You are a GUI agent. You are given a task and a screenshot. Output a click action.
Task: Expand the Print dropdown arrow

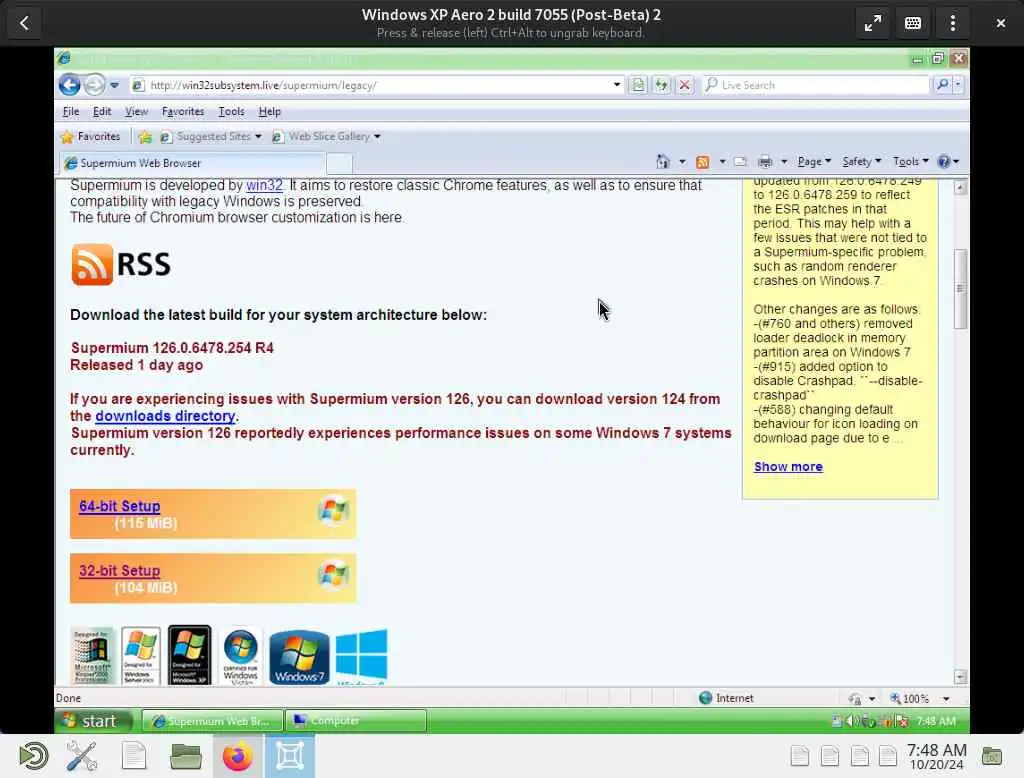point(784,161)
